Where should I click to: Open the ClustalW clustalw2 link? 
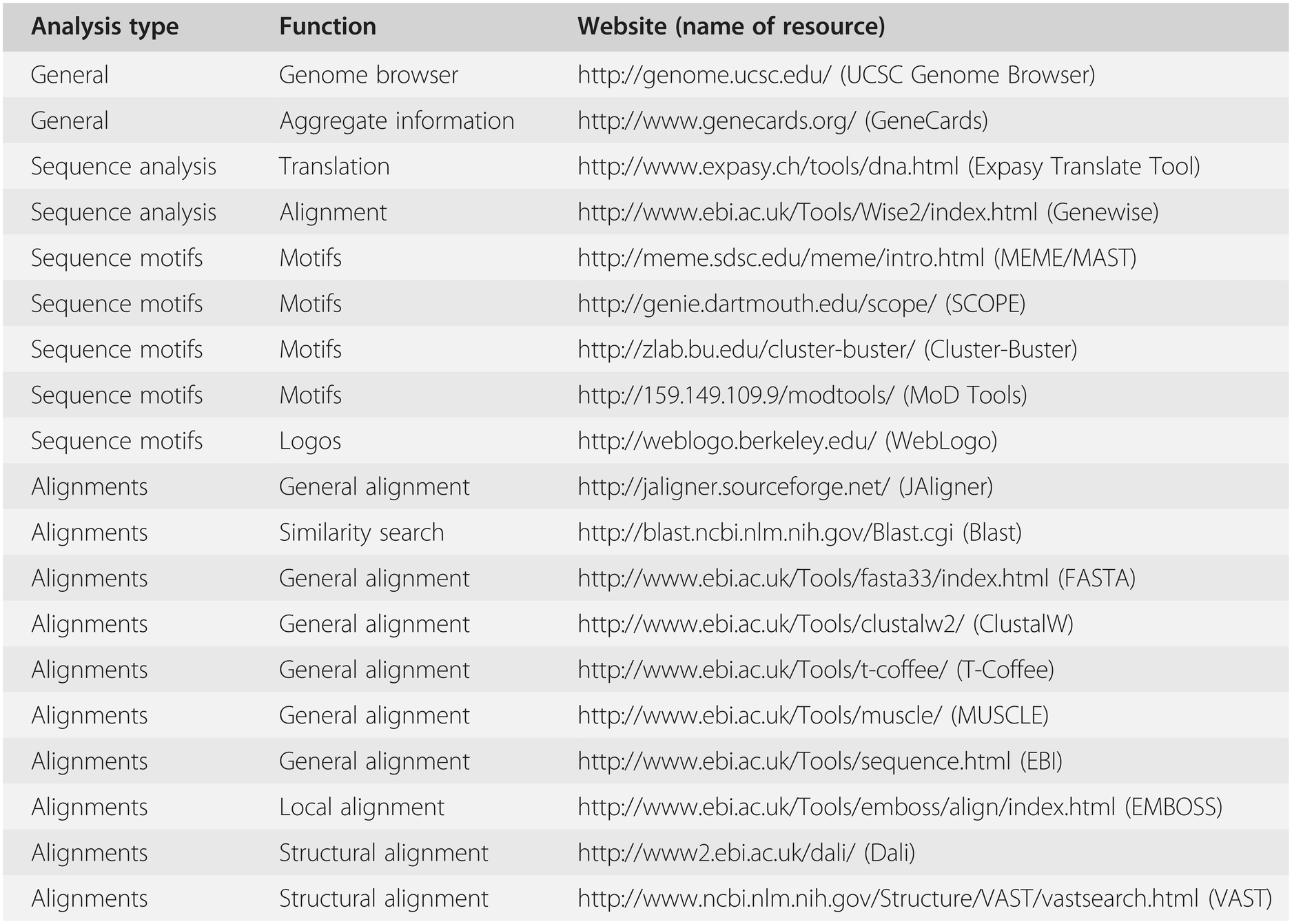point(771,624)
